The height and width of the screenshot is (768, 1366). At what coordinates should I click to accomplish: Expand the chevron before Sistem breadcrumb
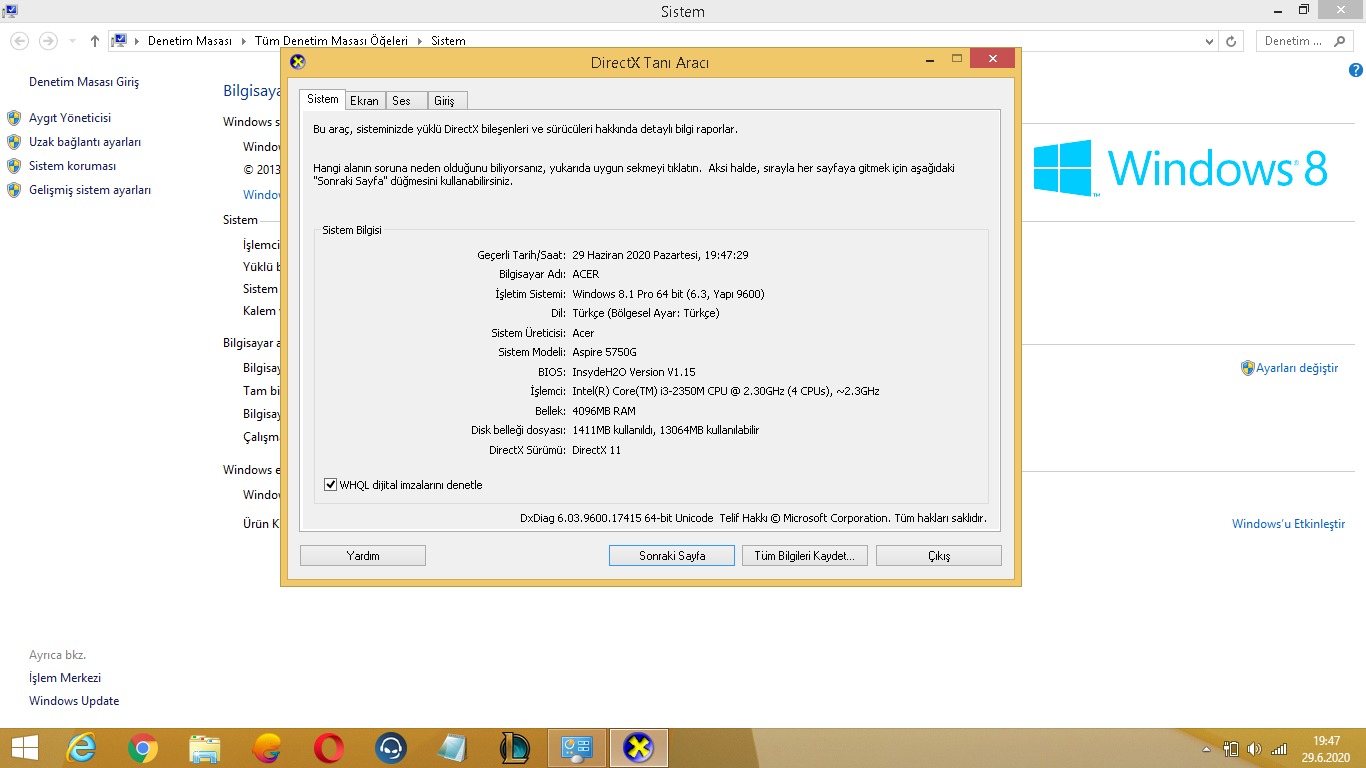(419, 41)
